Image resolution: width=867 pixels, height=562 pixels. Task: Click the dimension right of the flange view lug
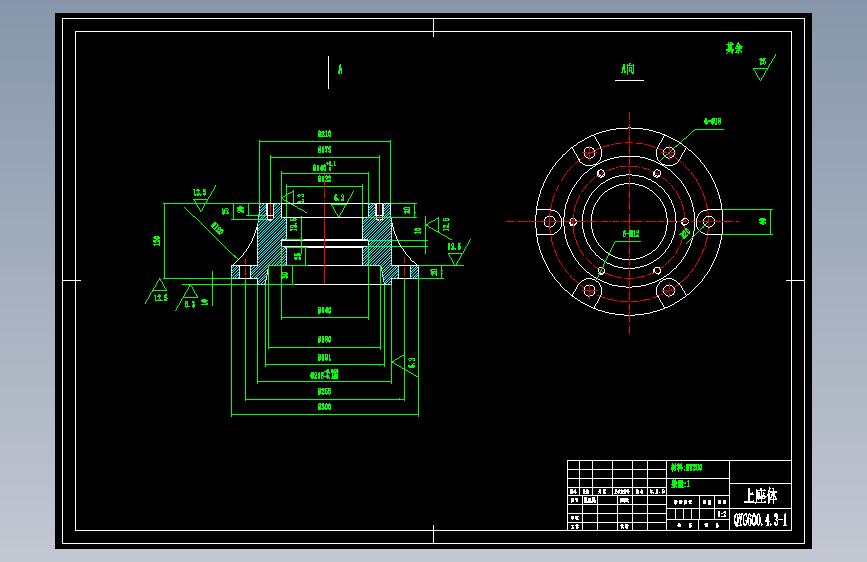click(x=763, y=221)
